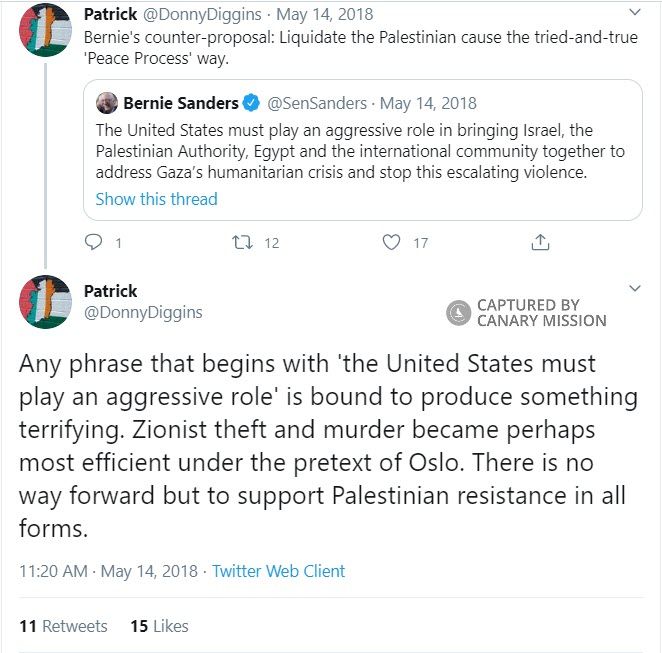Image resolution: width=662 pixels, height=653 pixels.
Task: Open Patrick's avatar in the top tweet
Action: 45,30
